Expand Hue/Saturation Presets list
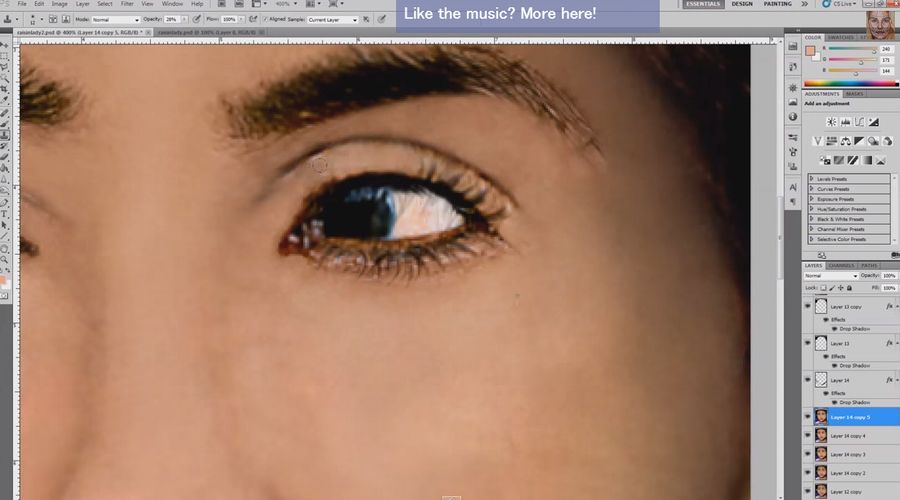This screenshot has height=500, width=900. coord(812,209)
